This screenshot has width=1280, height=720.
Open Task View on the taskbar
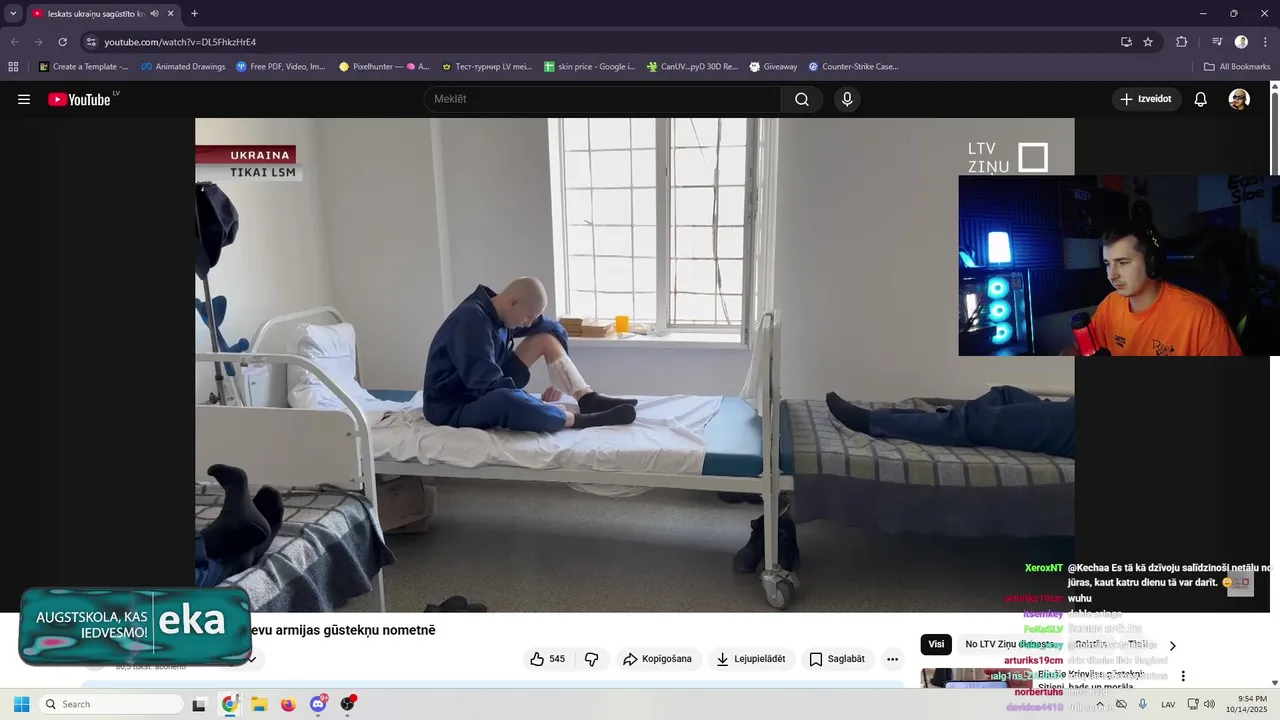tap(199, 704)
